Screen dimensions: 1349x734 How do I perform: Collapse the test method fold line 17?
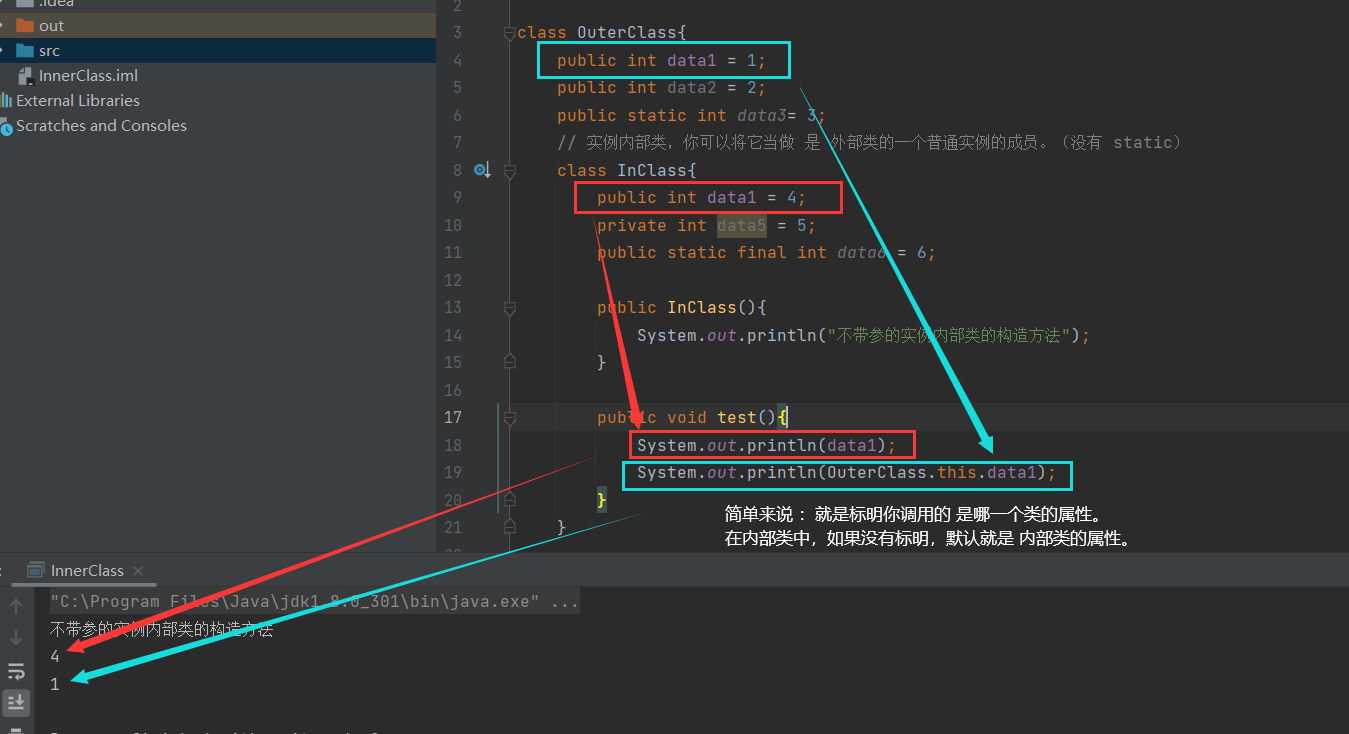click(510, 418)
